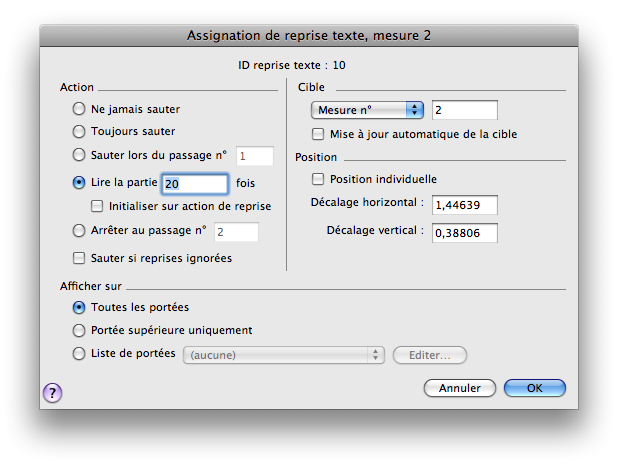
Task: Click the purple help question mark icon
Action: (53, 393)
